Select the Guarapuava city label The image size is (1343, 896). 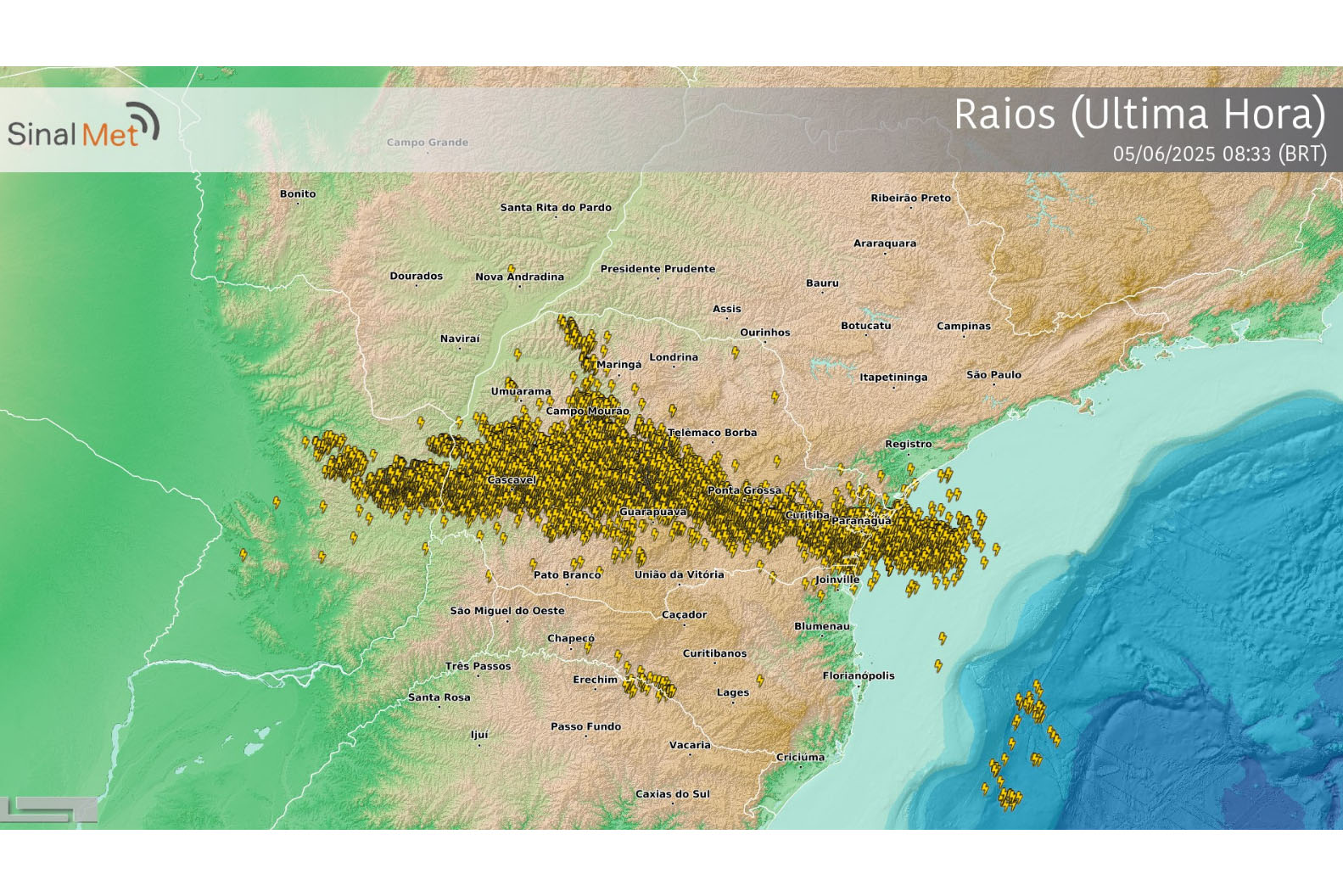coord(652,512)
